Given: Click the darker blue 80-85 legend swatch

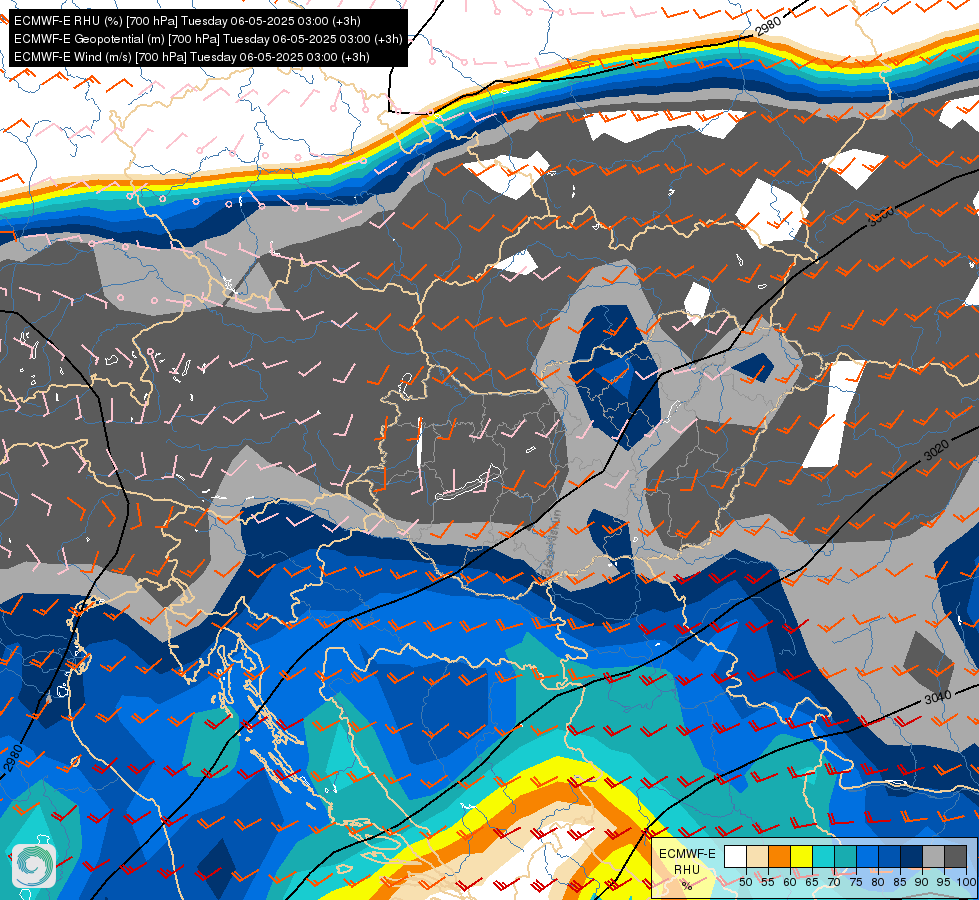Looking at the screenshot, I should coord(889,856).
